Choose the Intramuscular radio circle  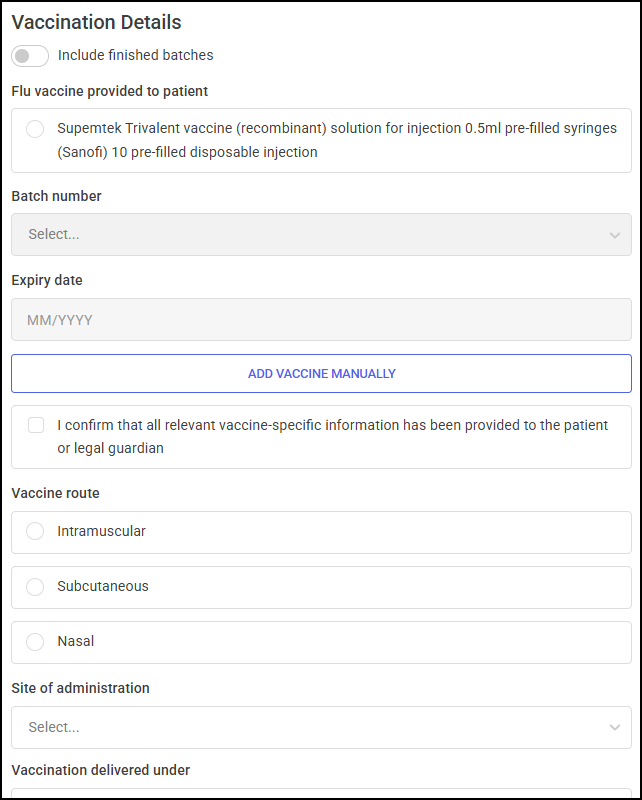tap(35, 531)
